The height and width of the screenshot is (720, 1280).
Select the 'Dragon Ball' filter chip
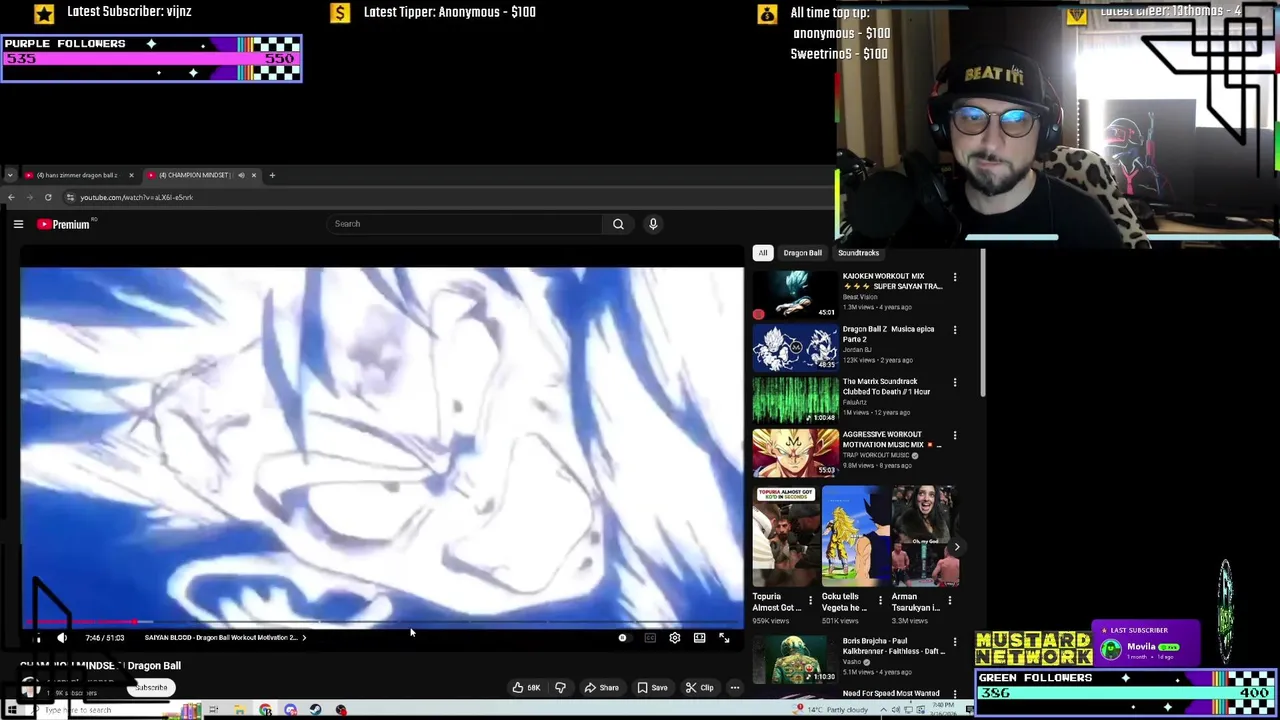coord(802,253)
